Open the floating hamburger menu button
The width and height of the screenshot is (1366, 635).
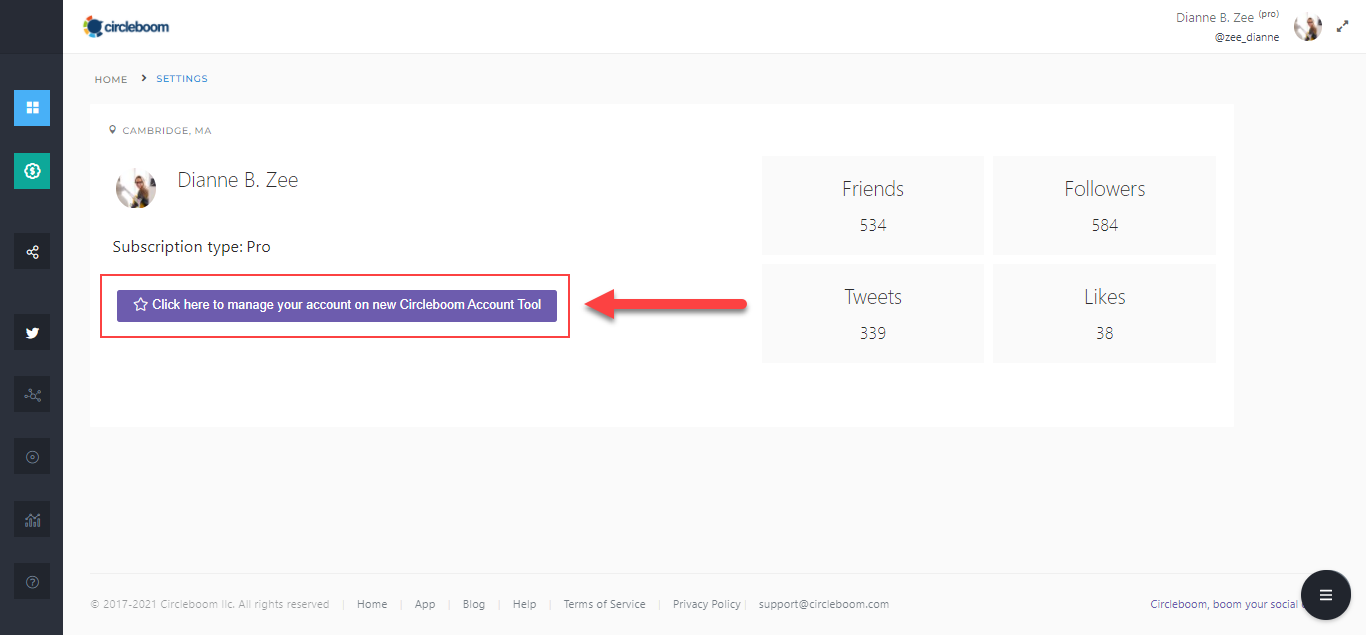coord(1326,595)
